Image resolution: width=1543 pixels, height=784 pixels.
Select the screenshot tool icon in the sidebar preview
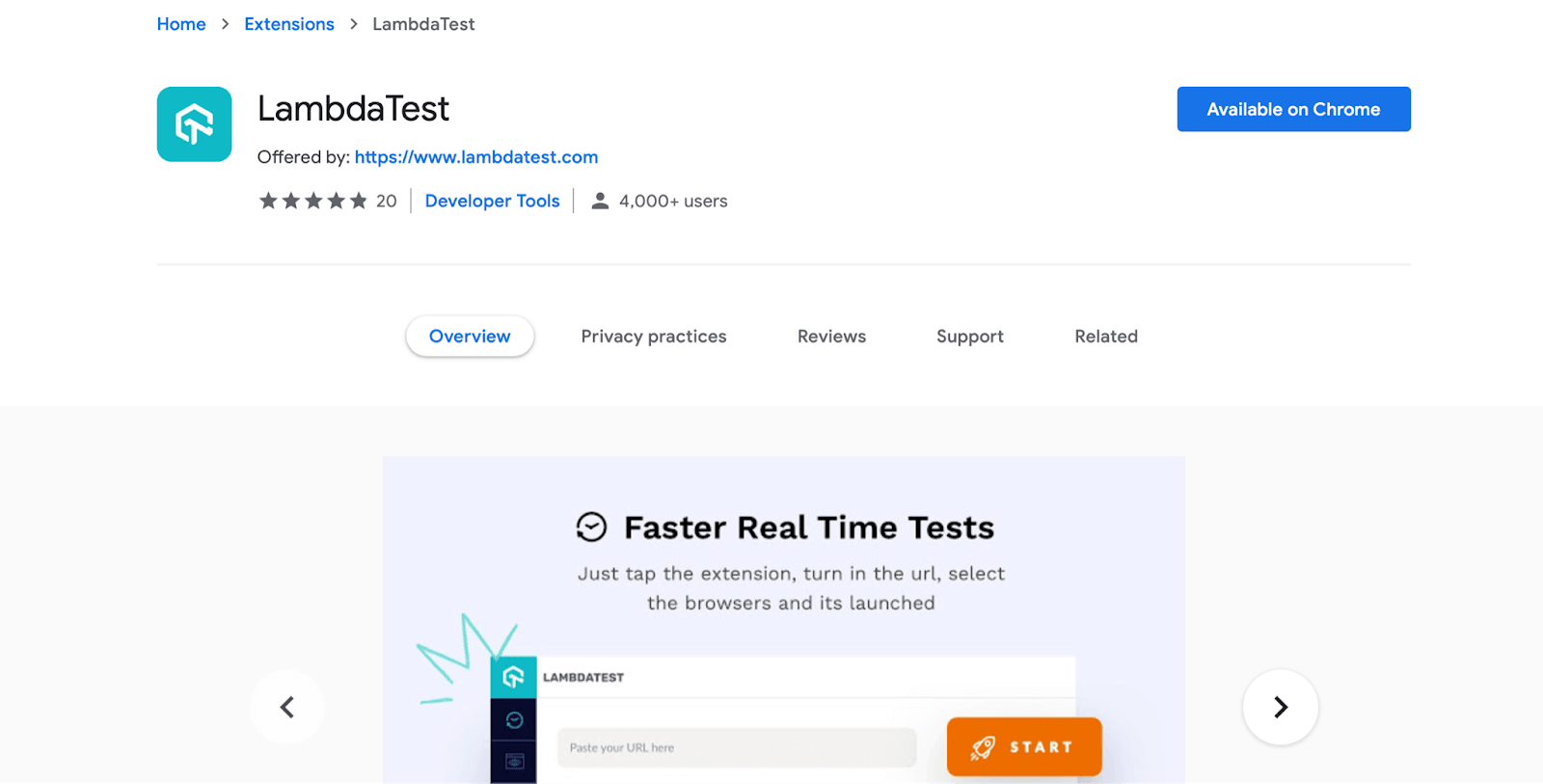pyautogui.click(x=514, y=760)
